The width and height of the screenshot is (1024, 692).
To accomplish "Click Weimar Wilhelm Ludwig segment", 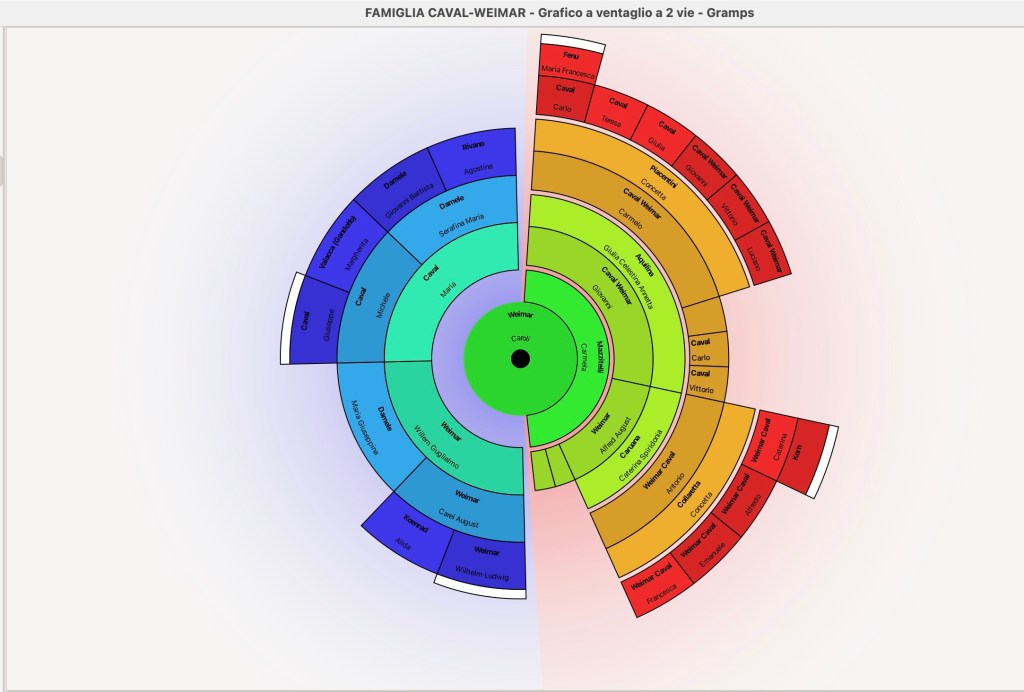I will tap(482, 562).
